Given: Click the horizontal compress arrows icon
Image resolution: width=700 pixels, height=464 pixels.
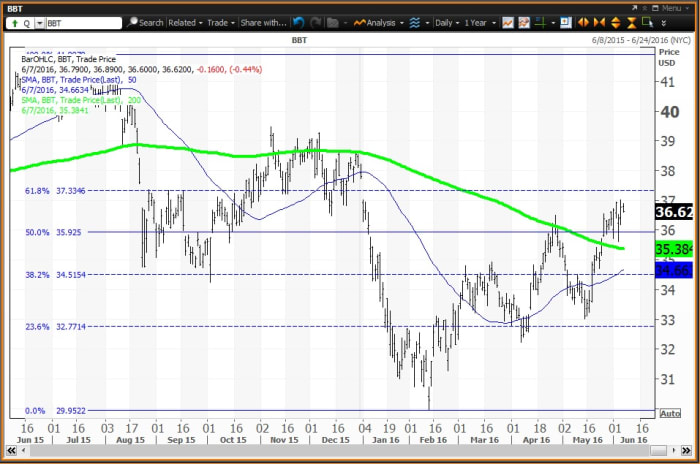Looking at the screenshot, I should tap(600, 22).
